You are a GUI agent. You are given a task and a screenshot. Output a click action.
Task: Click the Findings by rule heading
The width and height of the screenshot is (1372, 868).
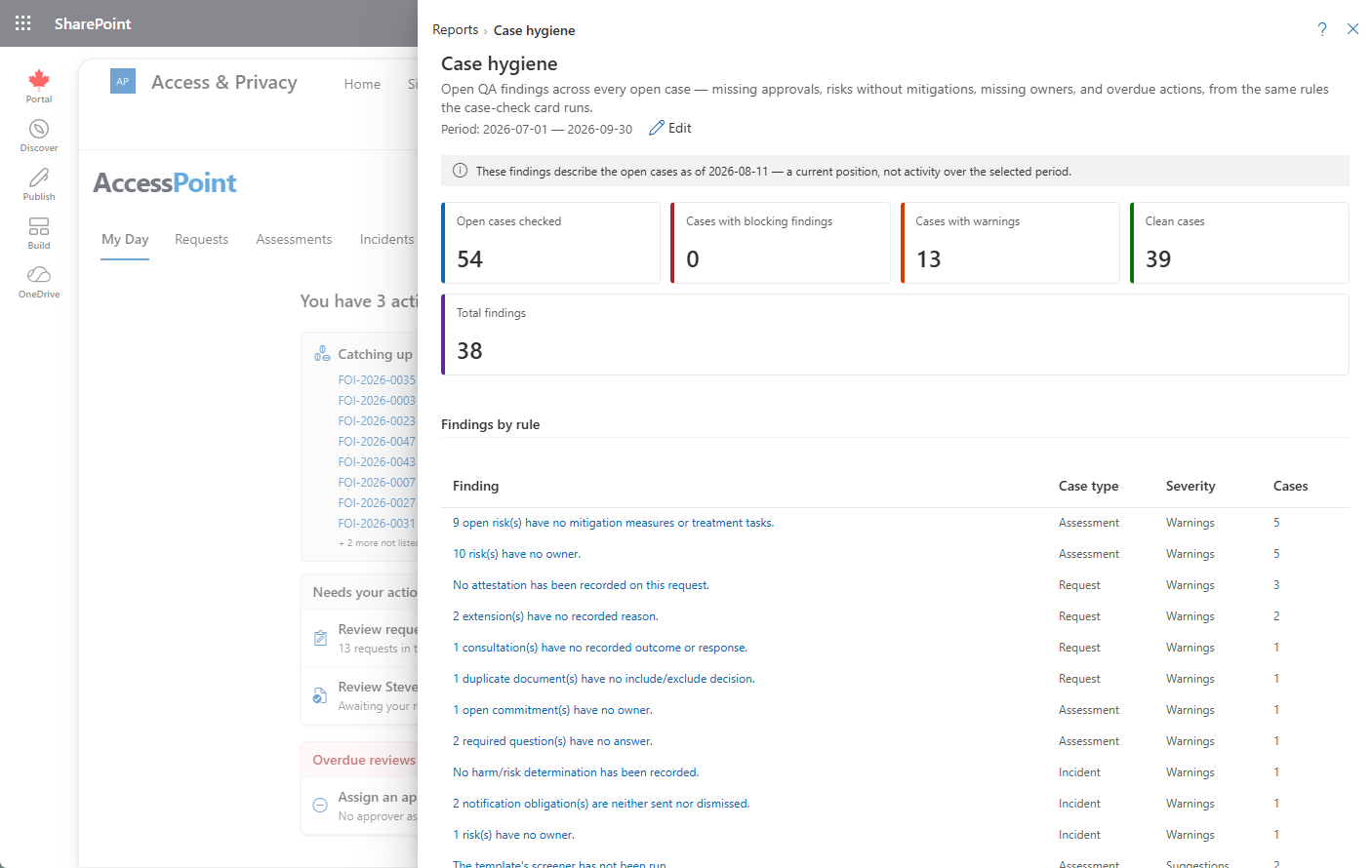point(490,424)
